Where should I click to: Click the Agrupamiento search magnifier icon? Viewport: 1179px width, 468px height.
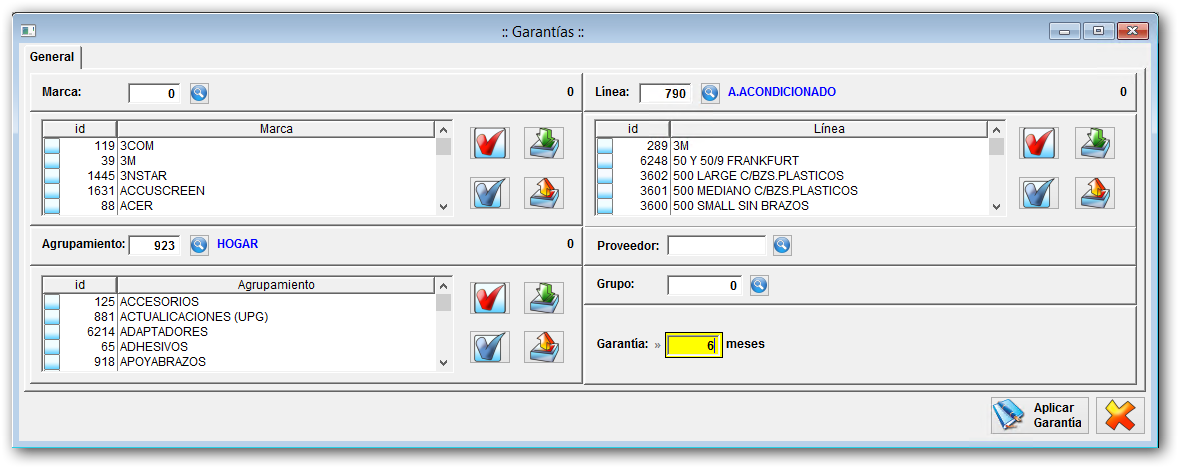tap(199, 244)
